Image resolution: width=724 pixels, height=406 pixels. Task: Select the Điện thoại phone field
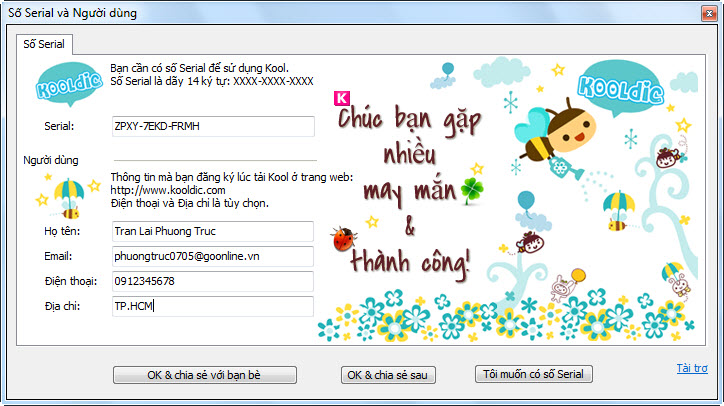click(214, 281)
